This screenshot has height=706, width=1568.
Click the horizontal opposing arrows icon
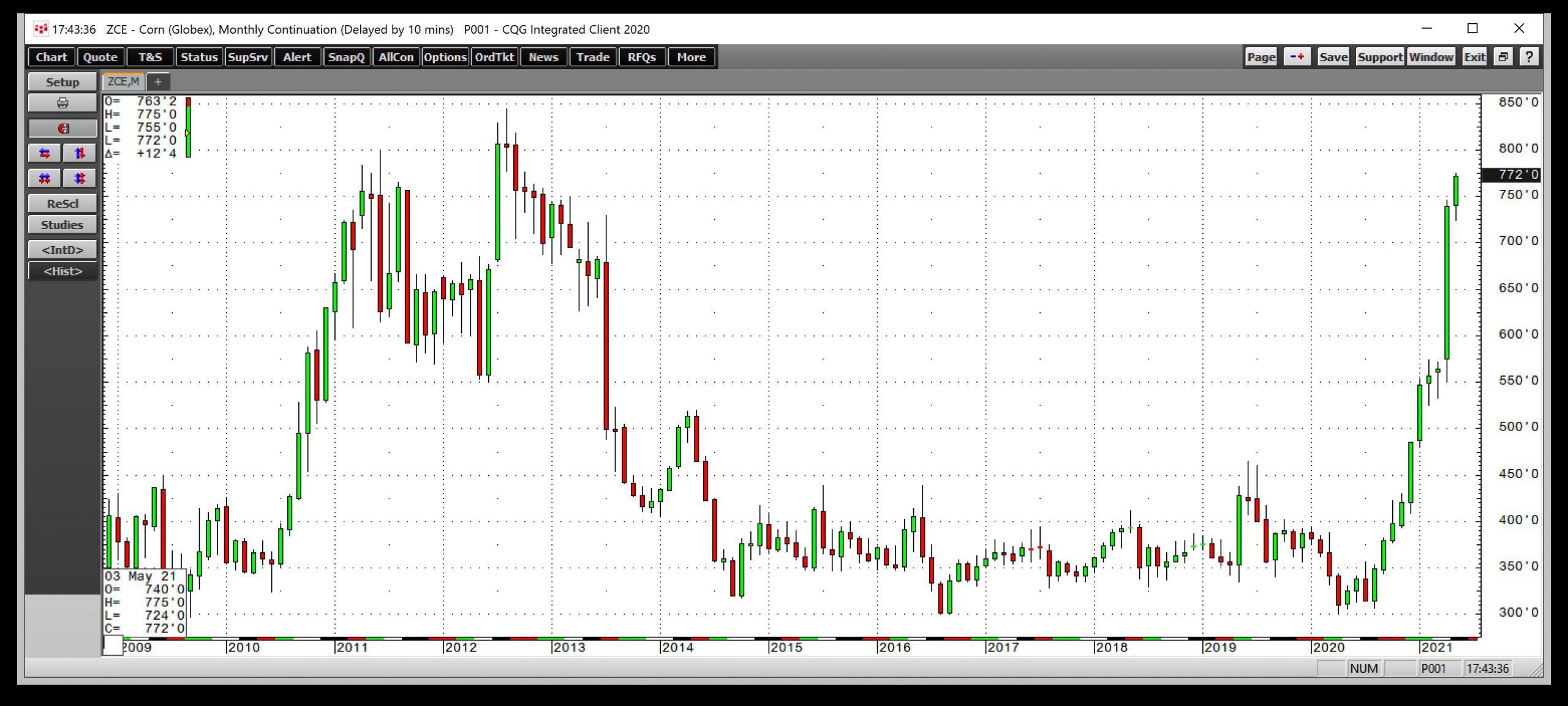pos(45,153)
